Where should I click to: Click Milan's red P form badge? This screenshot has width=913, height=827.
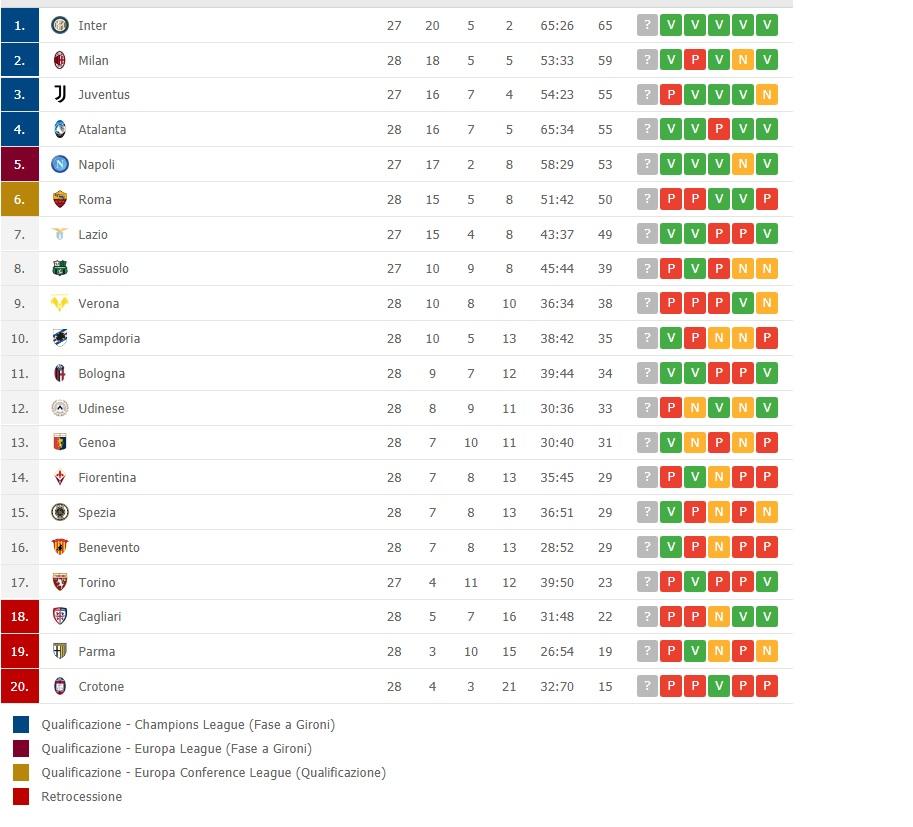coord(695,60)
